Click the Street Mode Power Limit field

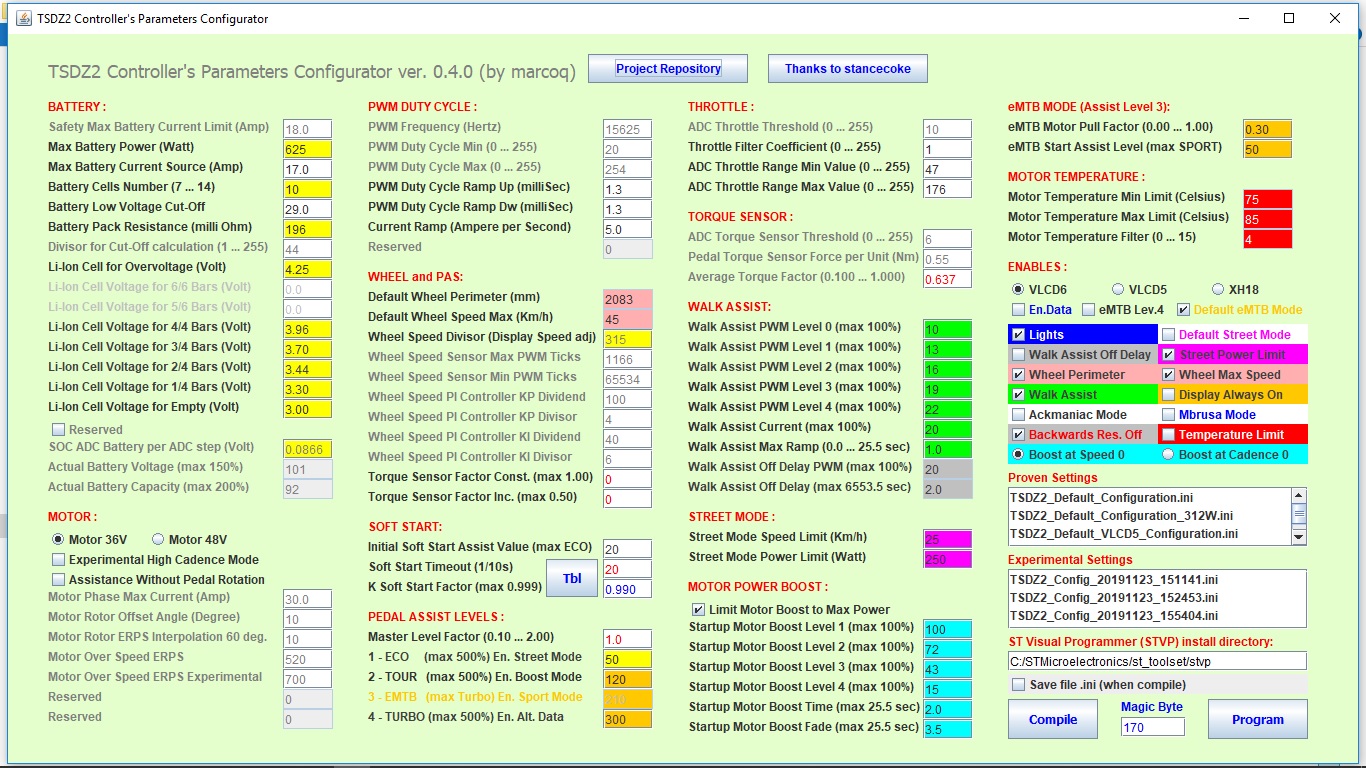pyautogui.click(x=947, y=559)
